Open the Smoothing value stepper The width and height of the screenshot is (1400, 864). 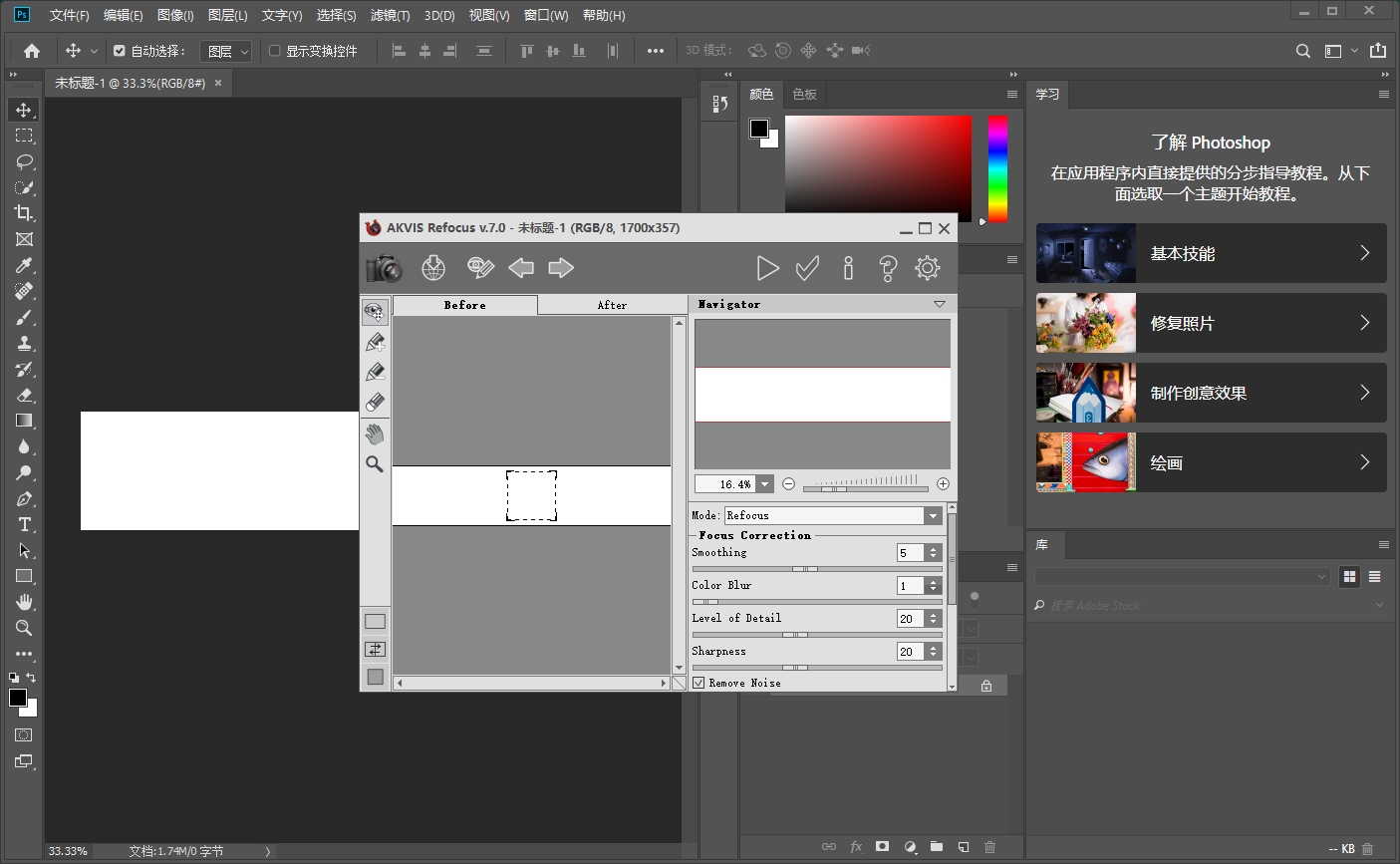[x=933, y=552]
